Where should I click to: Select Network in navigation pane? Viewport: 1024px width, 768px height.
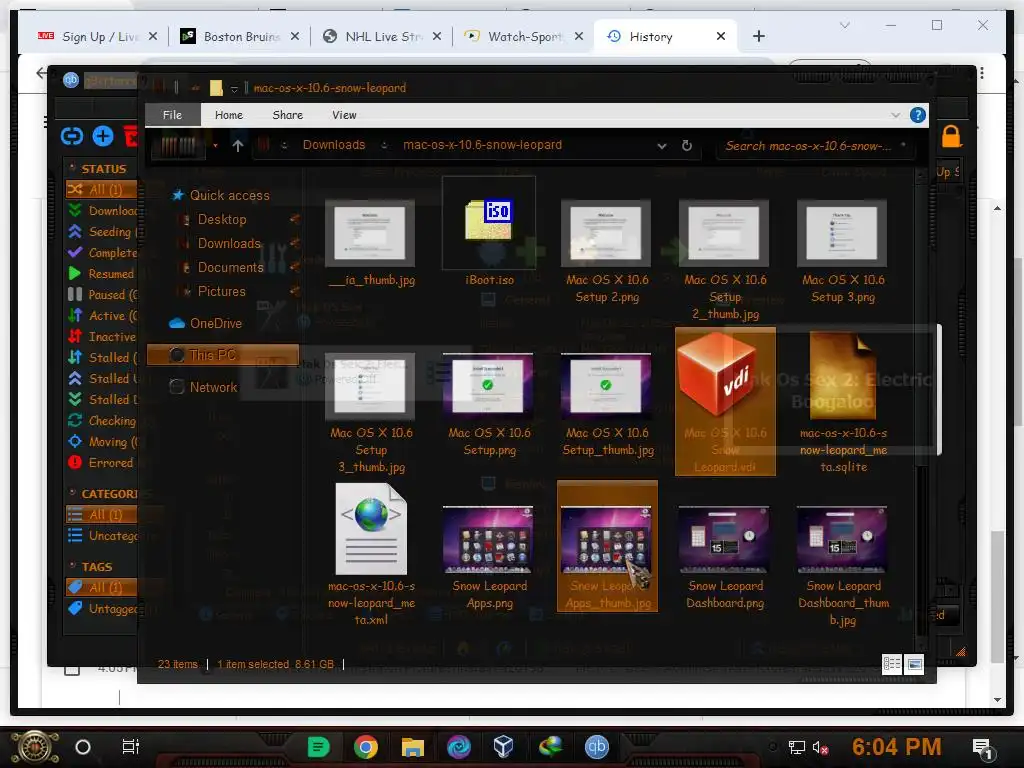click(x=213, y=387)
